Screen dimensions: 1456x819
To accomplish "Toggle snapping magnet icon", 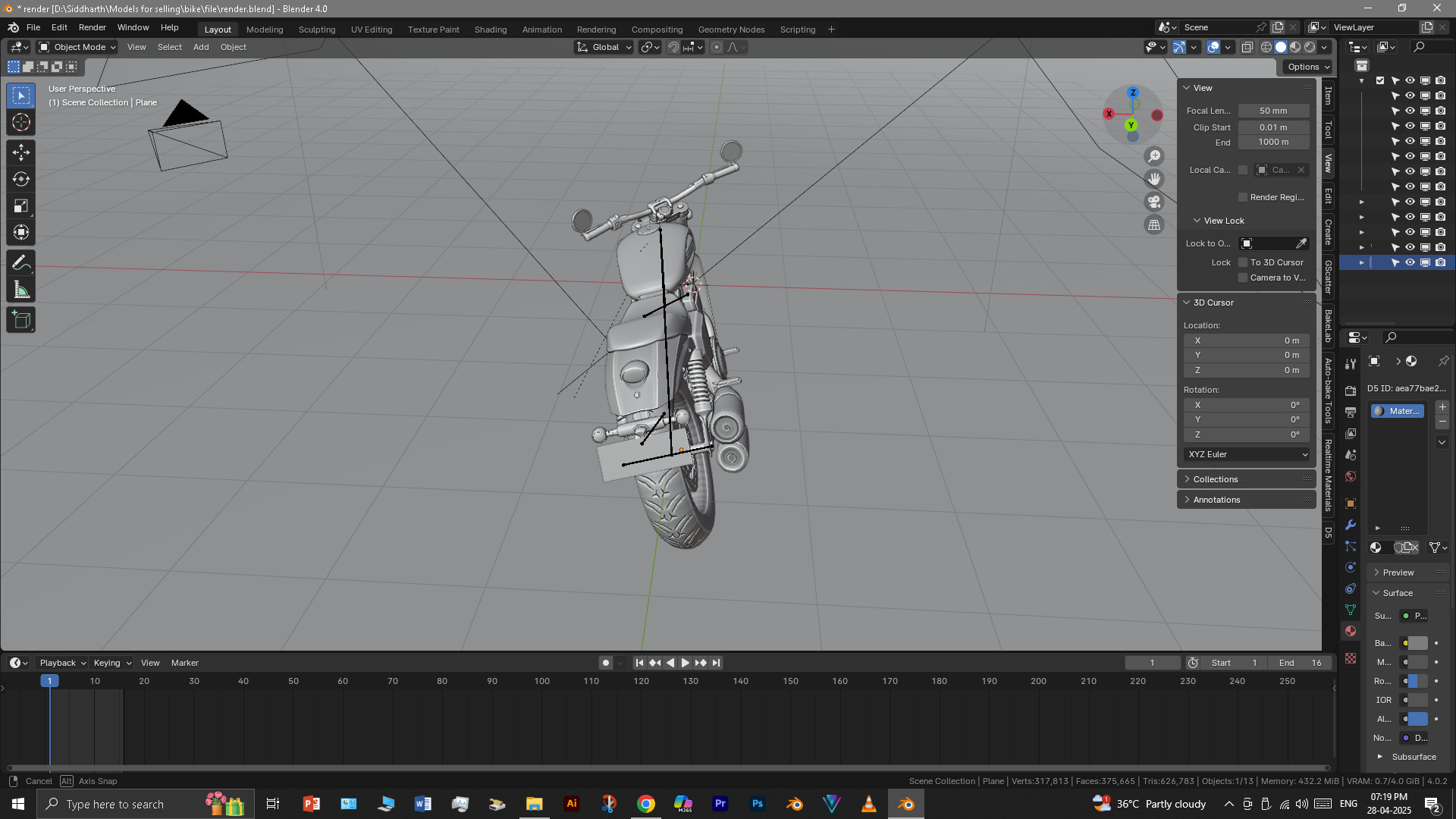I will pos(673,47).
